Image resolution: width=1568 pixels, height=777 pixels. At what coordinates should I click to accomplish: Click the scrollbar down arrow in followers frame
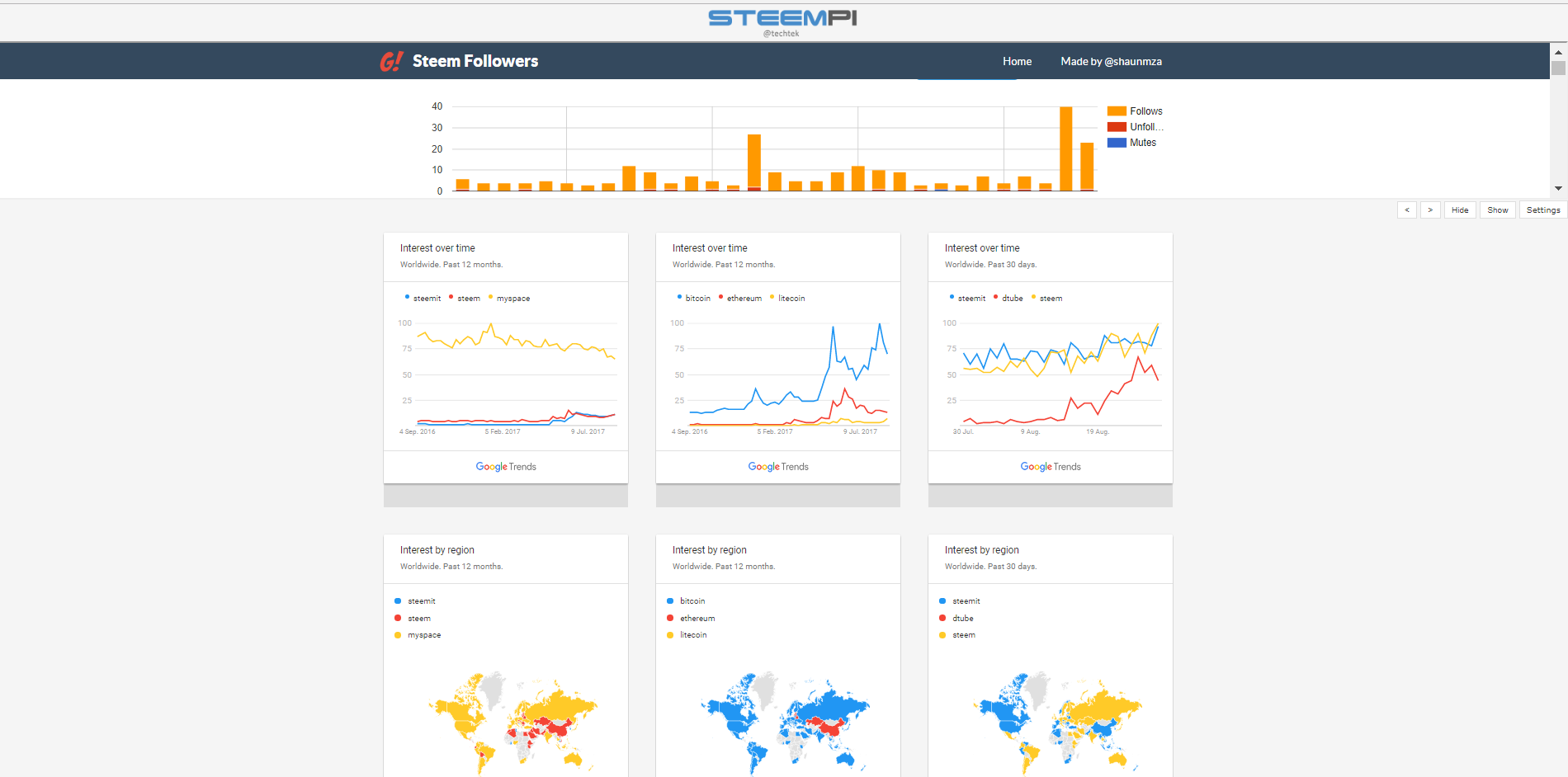point(1558,188)
